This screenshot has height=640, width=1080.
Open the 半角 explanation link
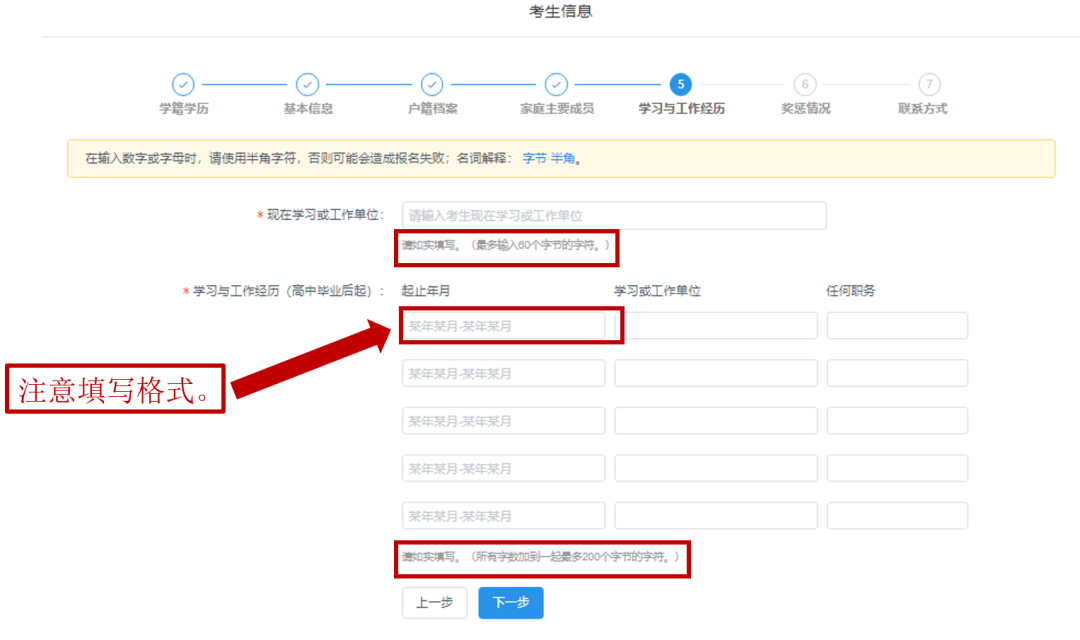click(x=562, y=159)
